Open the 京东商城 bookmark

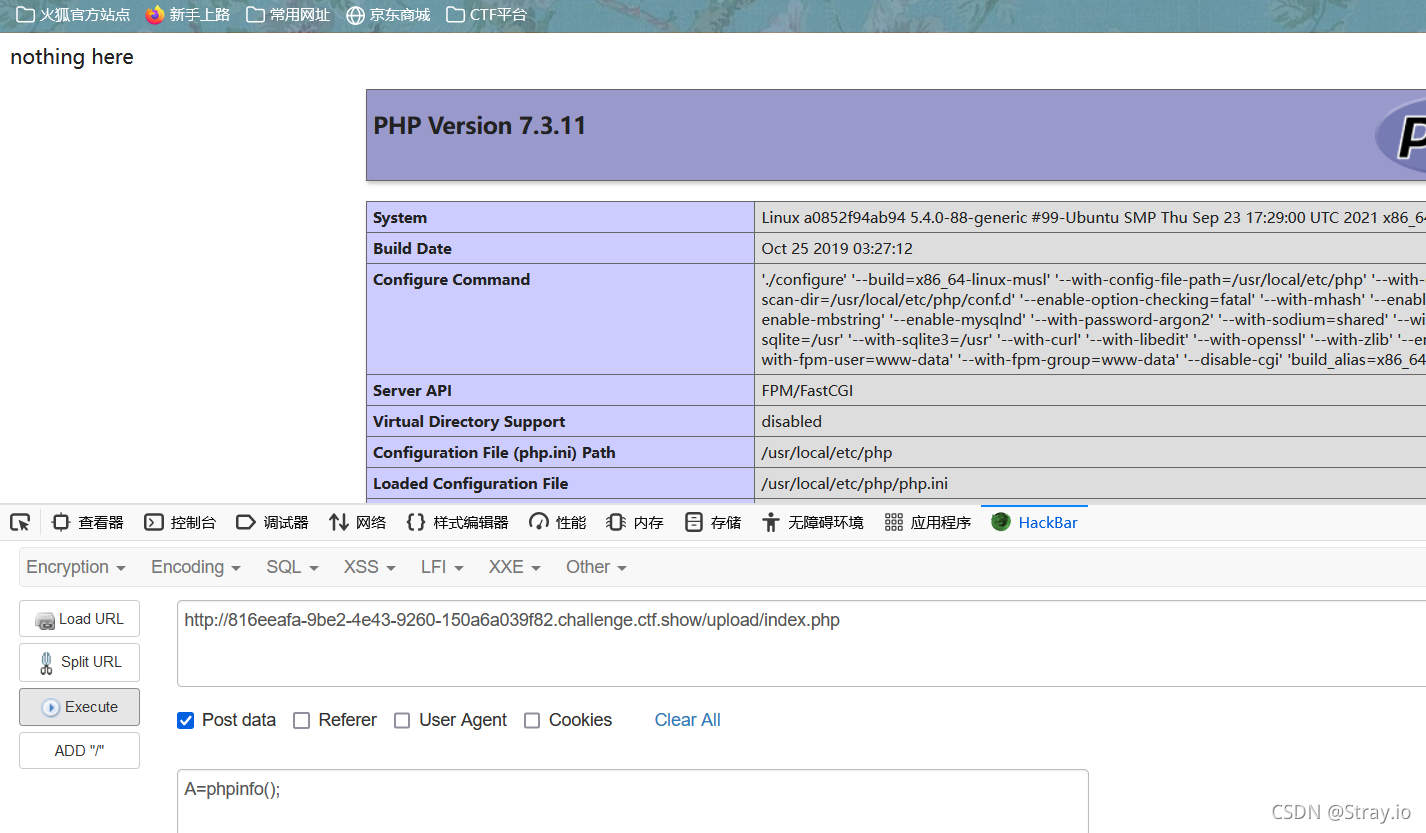(388, 15)
